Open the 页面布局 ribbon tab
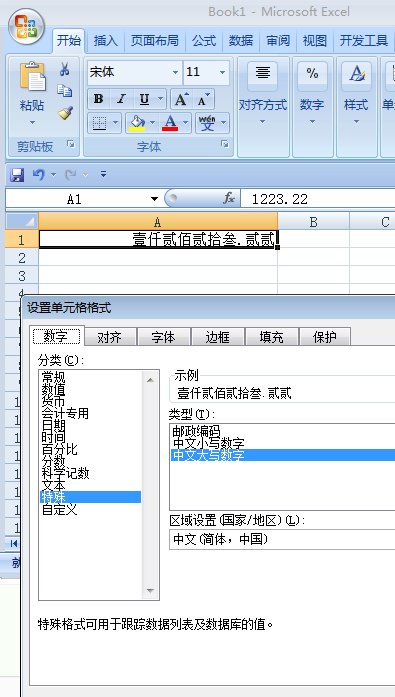 click(x=155, y=41)
